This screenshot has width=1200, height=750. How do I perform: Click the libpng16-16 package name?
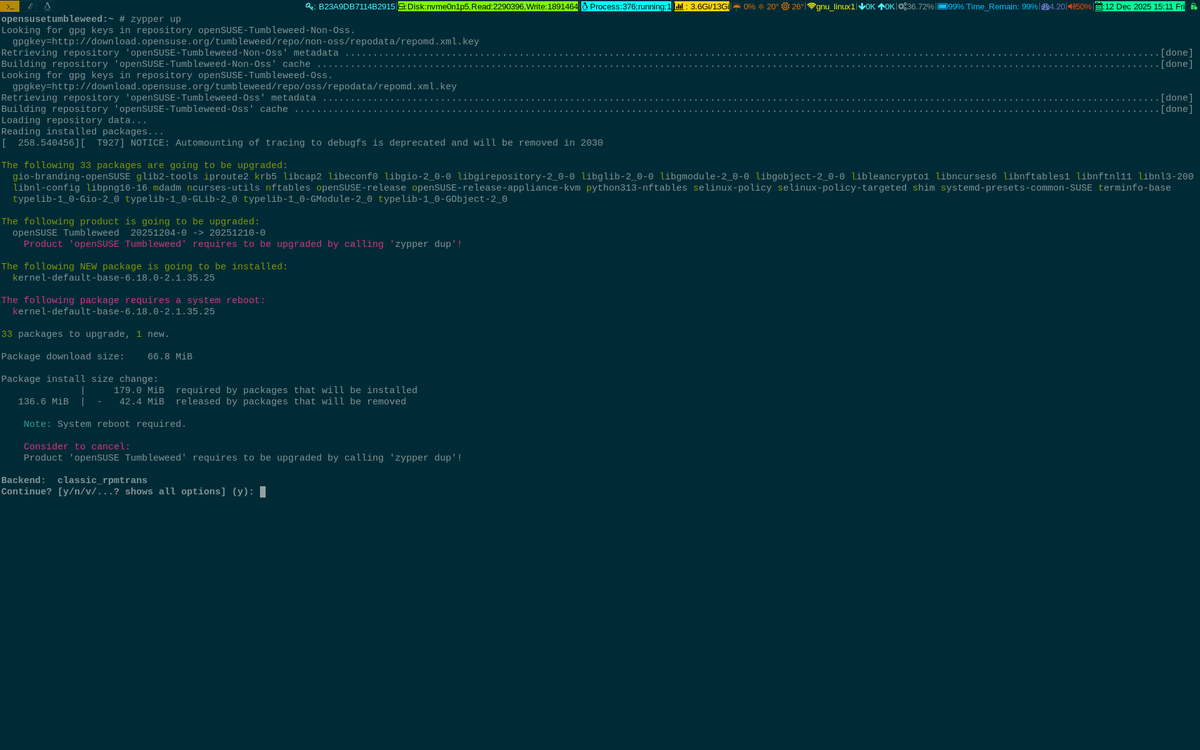pos(116,188)
